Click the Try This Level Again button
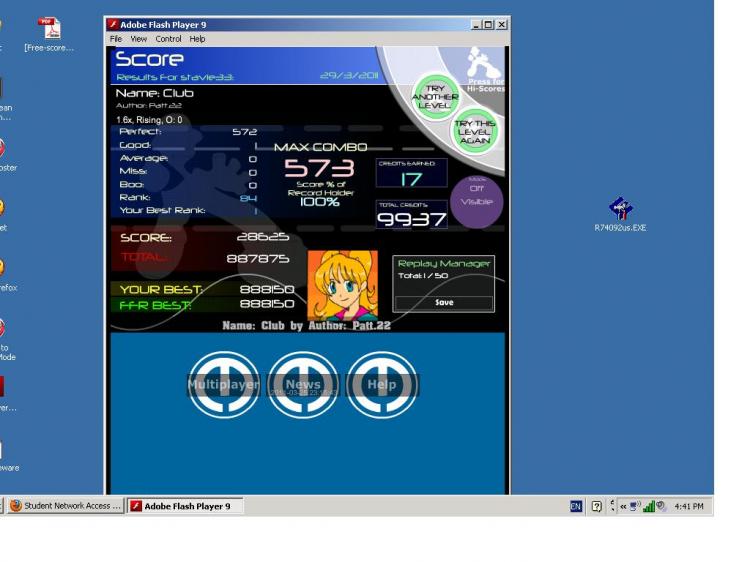Image resolution: width=750 pixels, height=562 pixels. coord(474,132)
